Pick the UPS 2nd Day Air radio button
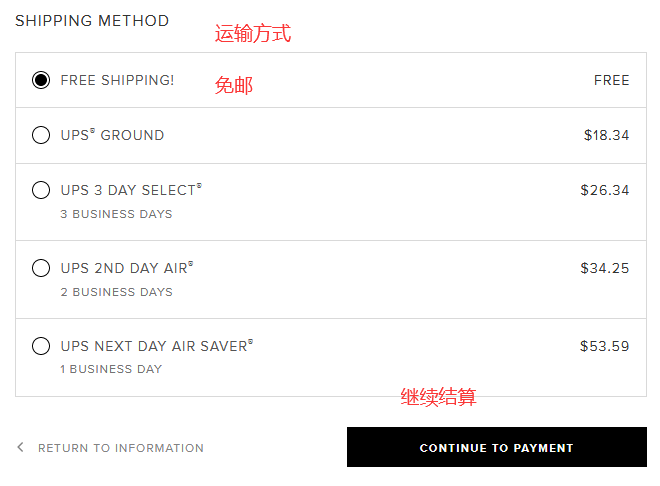 [41, 268]
